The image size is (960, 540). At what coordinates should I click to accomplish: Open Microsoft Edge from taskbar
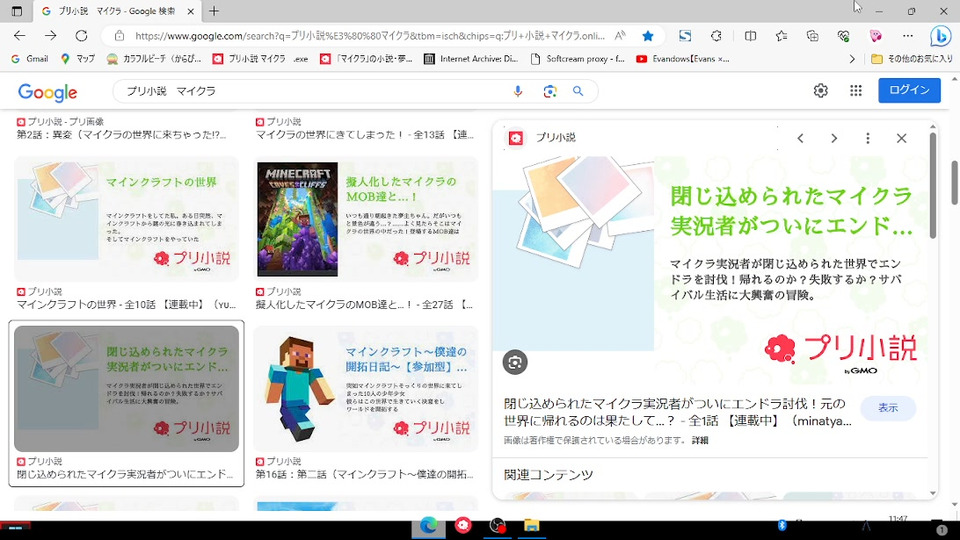[x=428, y=526]
